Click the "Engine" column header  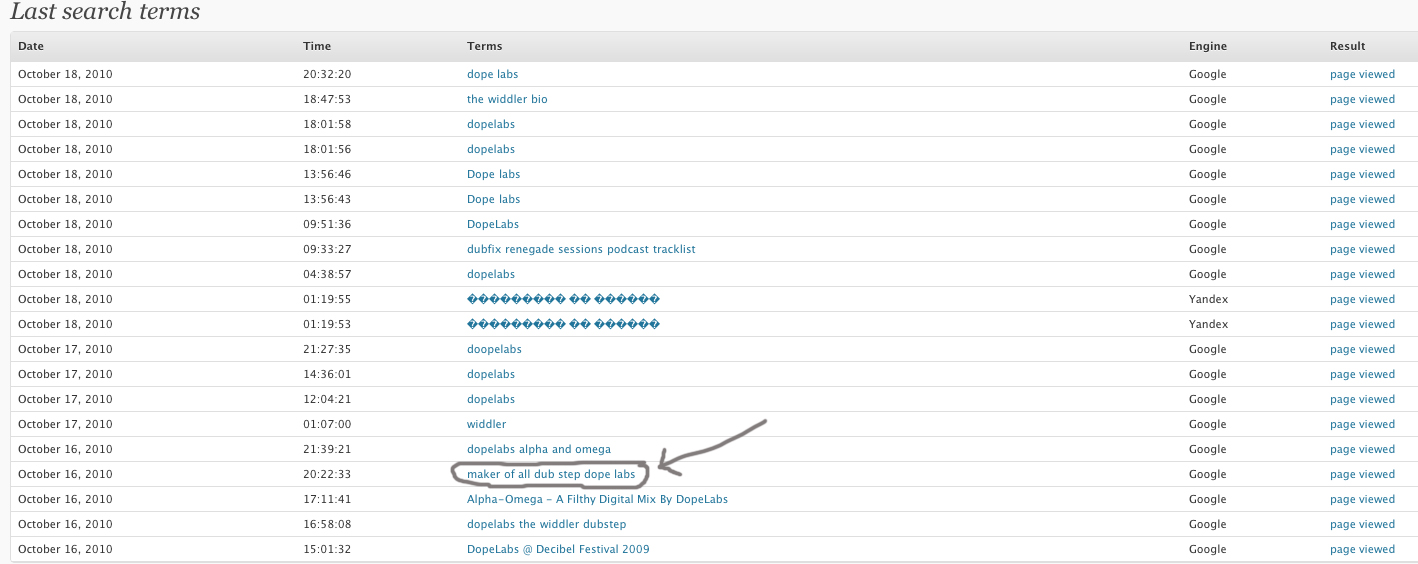pos(1208,46)
